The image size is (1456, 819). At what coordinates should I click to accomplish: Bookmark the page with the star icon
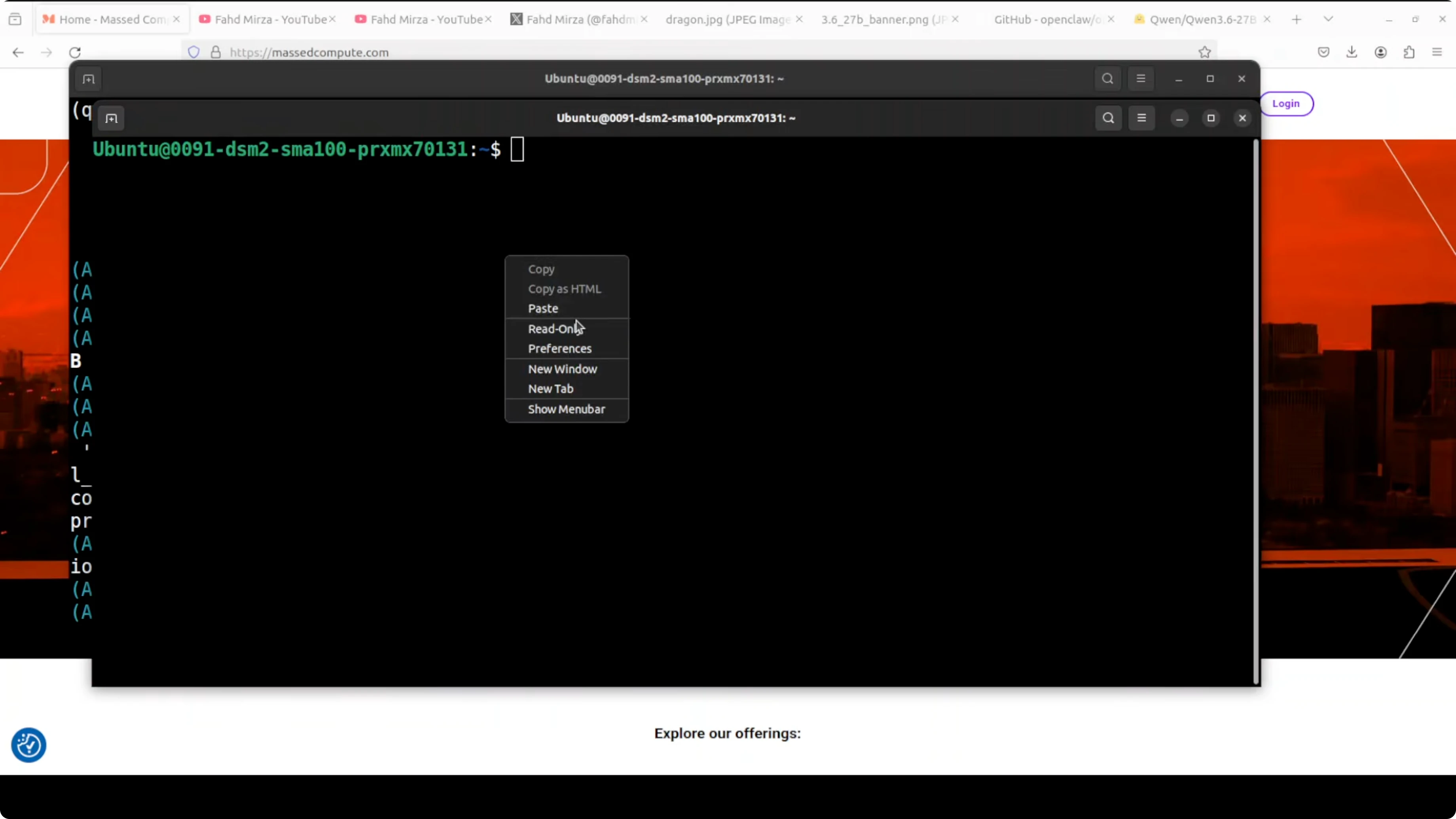1204,53
